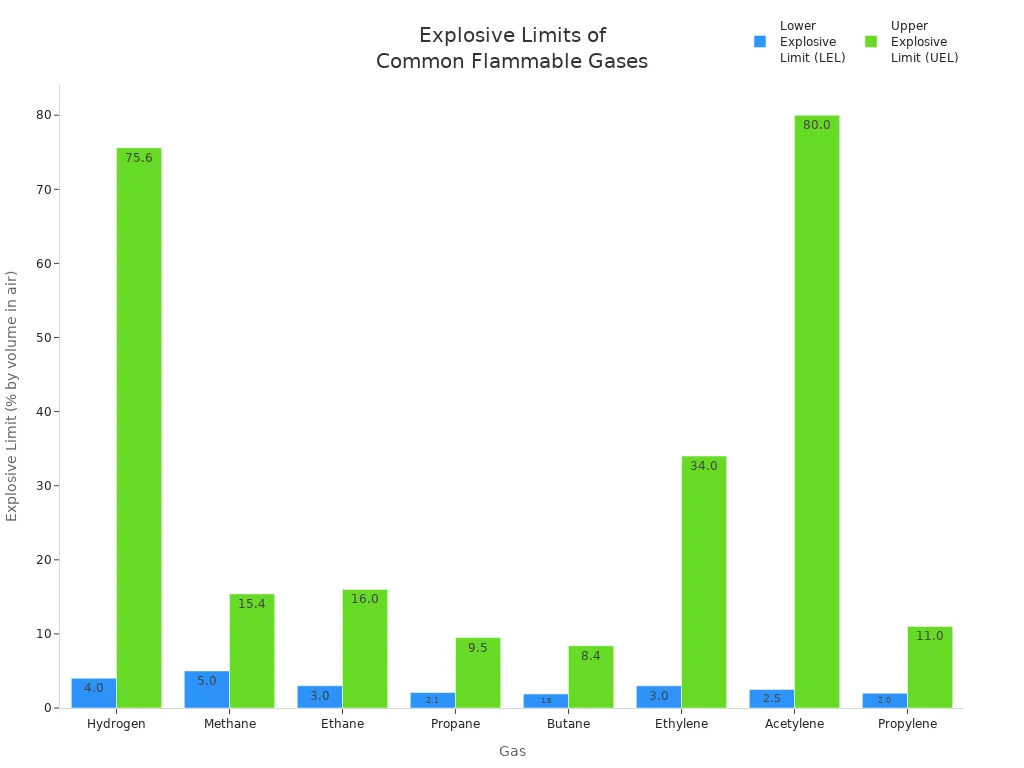The width and height of the screenshot is (1024, 768).
Task: Click the Gas axis title
Action: pyautogui.click(x=512, y=751)
